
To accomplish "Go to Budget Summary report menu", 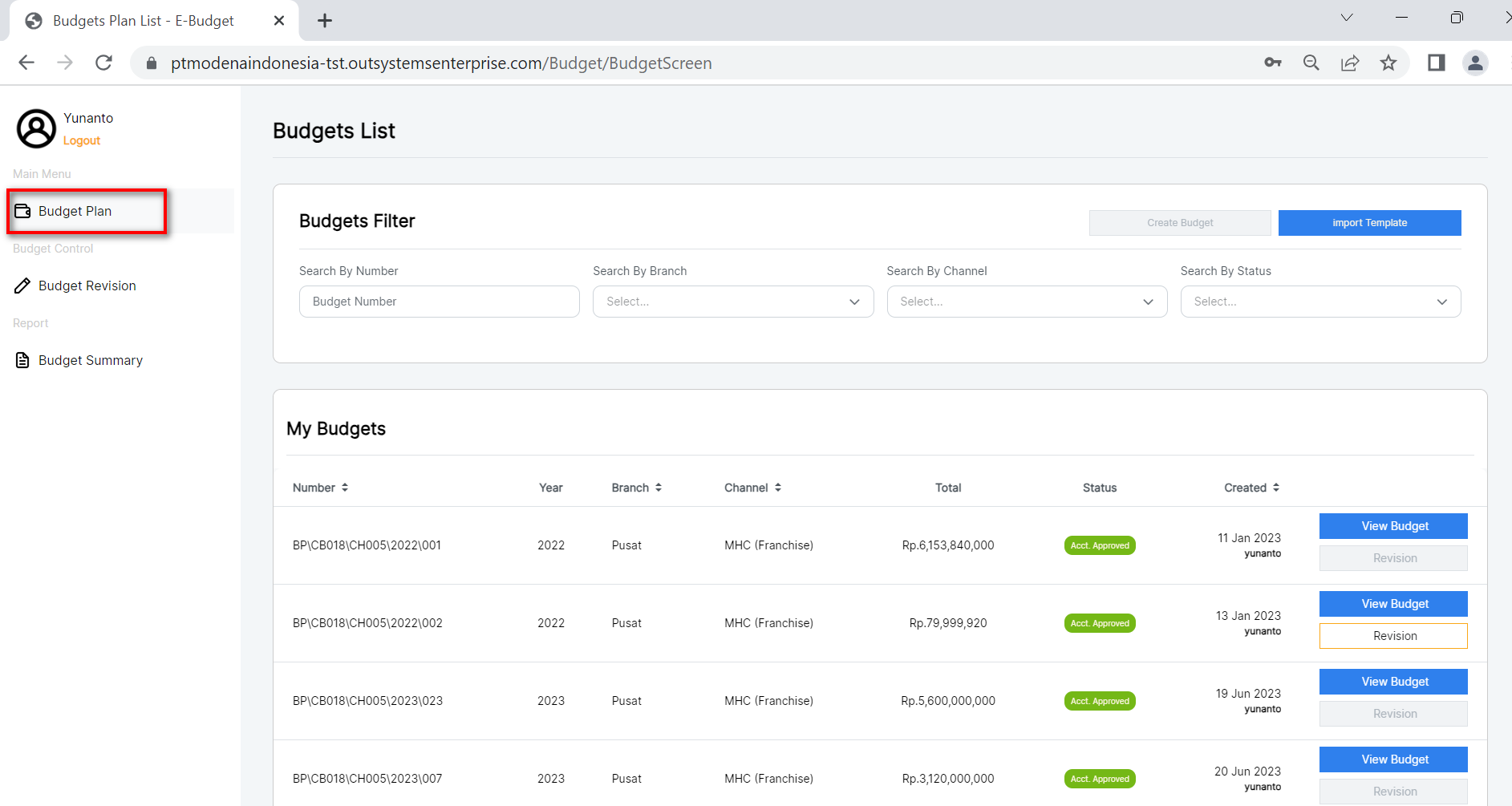I will [90, 360].
